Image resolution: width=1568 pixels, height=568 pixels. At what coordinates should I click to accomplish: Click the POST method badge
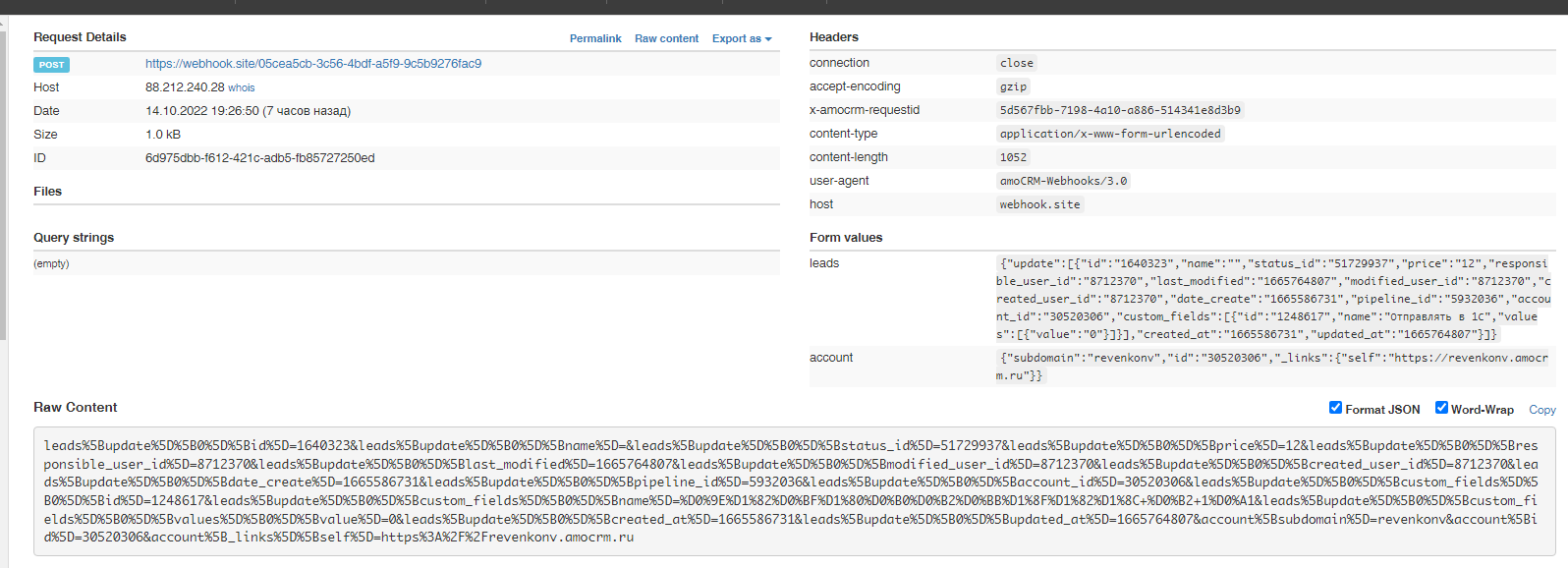tap(52, 65)
